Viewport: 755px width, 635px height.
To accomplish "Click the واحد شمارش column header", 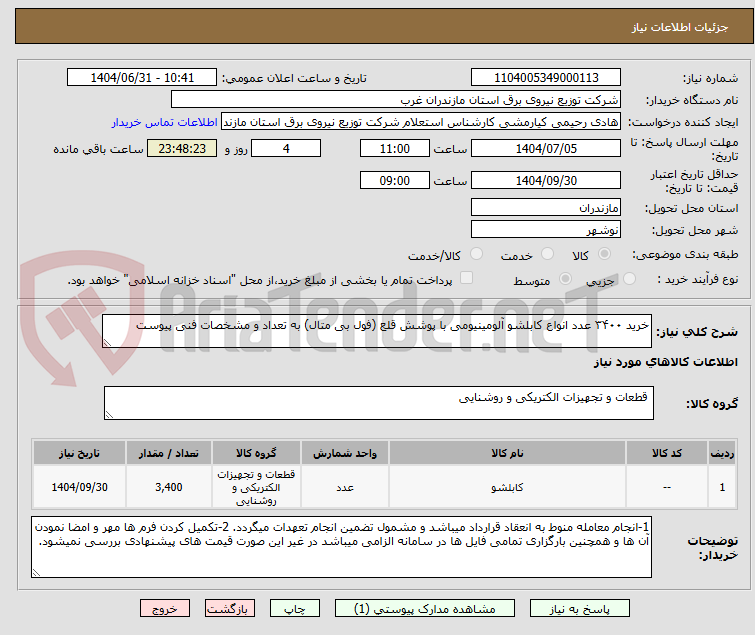I will coord(345,453).
